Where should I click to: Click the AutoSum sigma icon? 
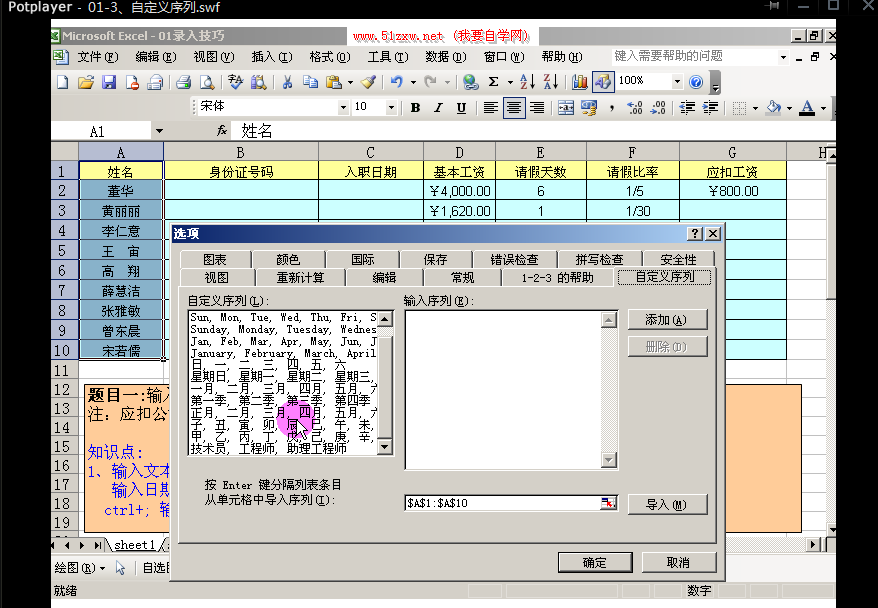click(x=493, y=82)
